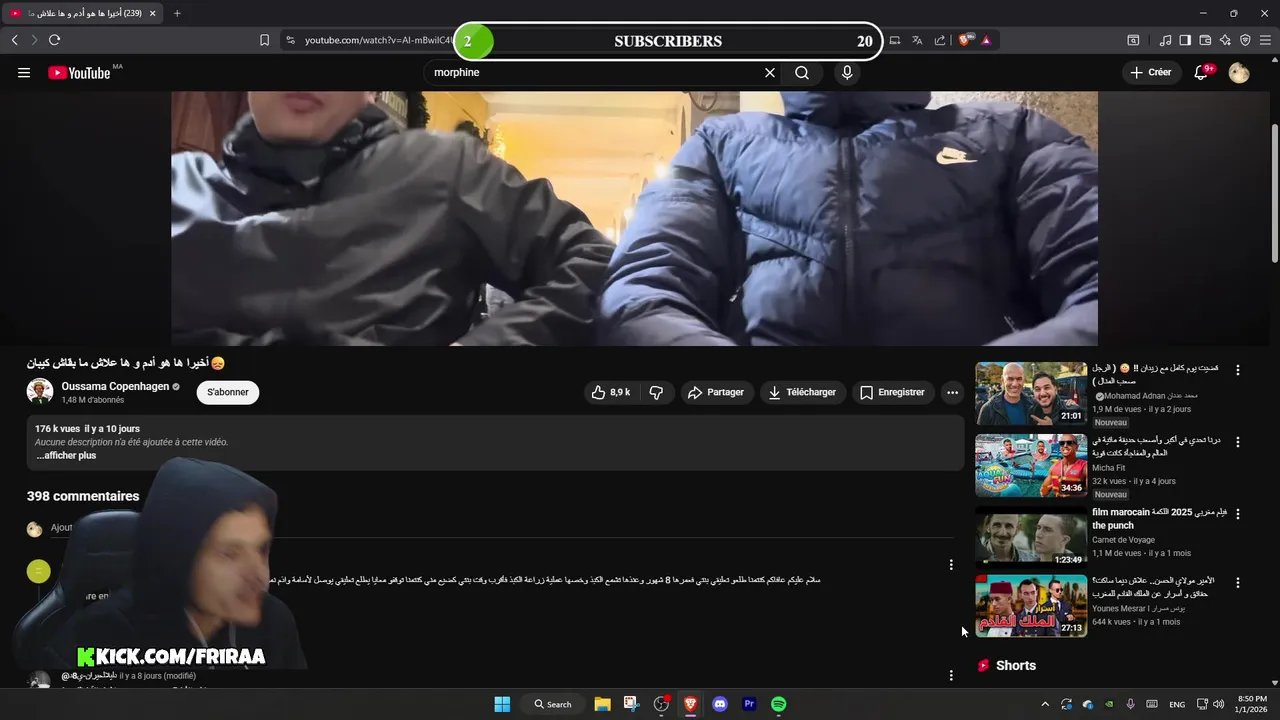Image resolution: width=1280 pixels, height=720 pixels.
Task: Share this page from address bar
Action: click(940, 40)
